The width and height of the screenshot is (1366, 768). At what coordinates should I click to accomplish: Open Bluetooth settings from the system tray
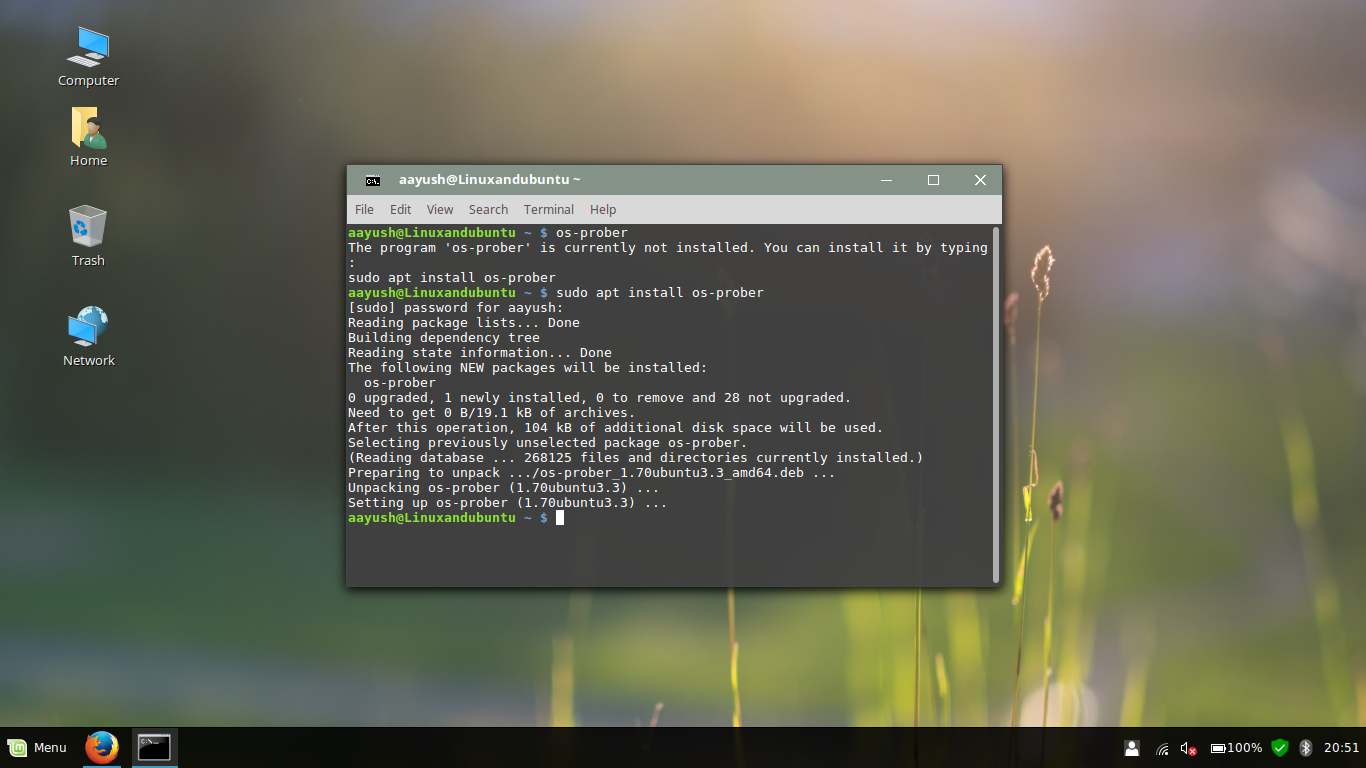tap(1305, 747)
